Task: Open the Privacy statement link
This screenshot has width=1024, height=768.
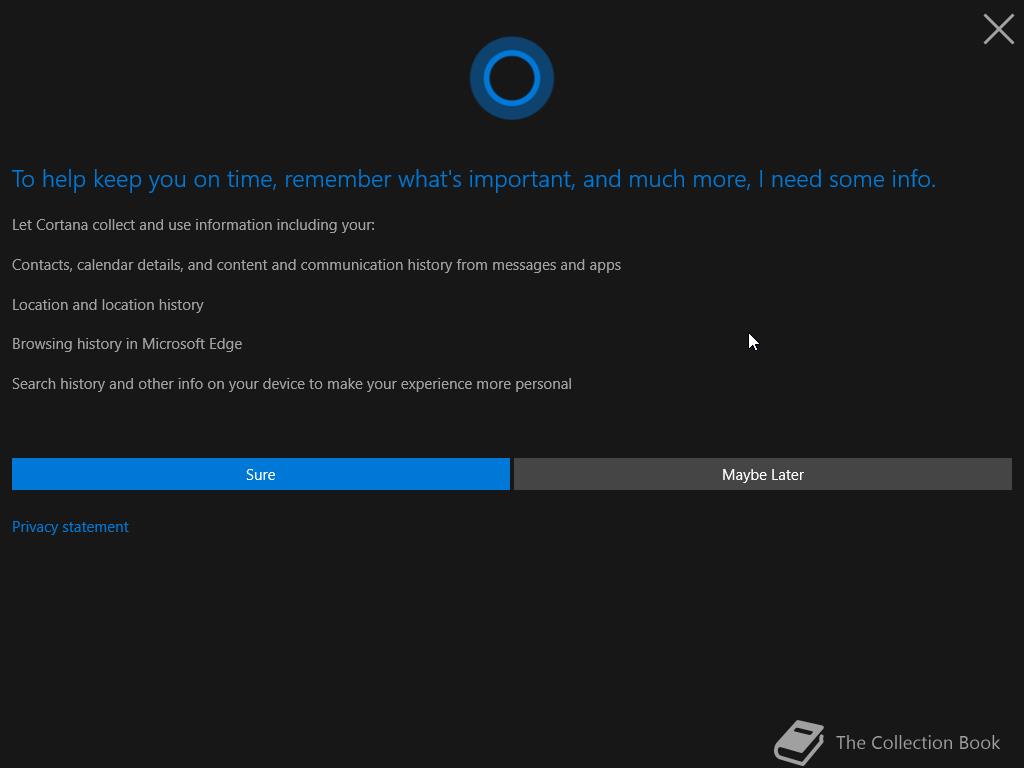Action: 70,526
